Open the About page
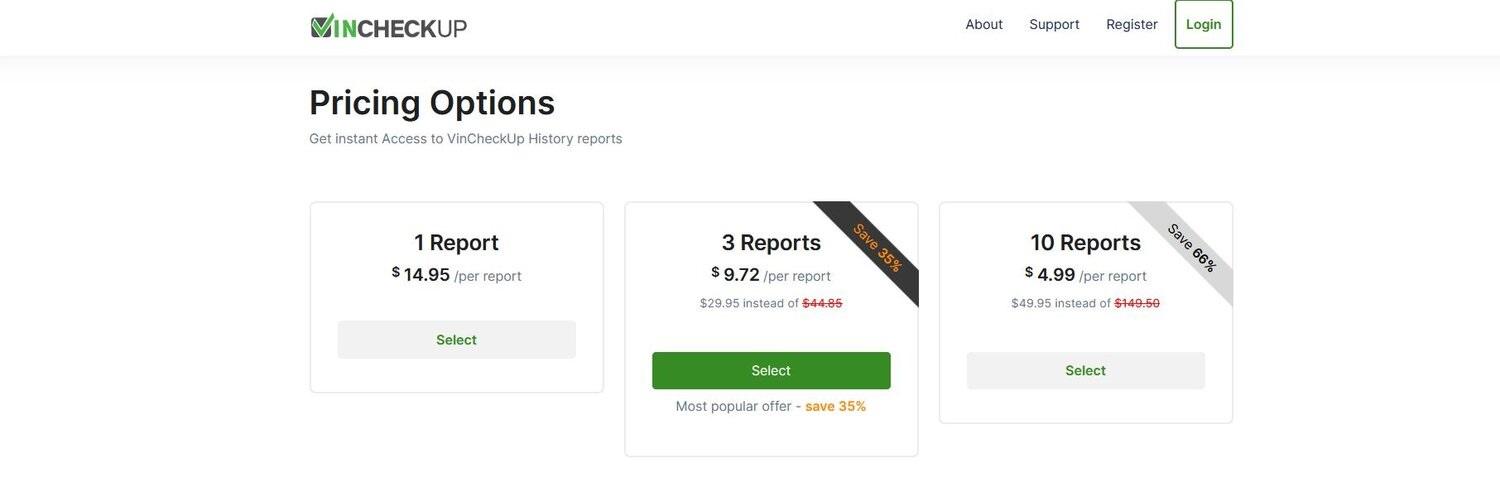The width and height of the screenshot is (1500, 500). pyautogui.click(x=984, y=24)
